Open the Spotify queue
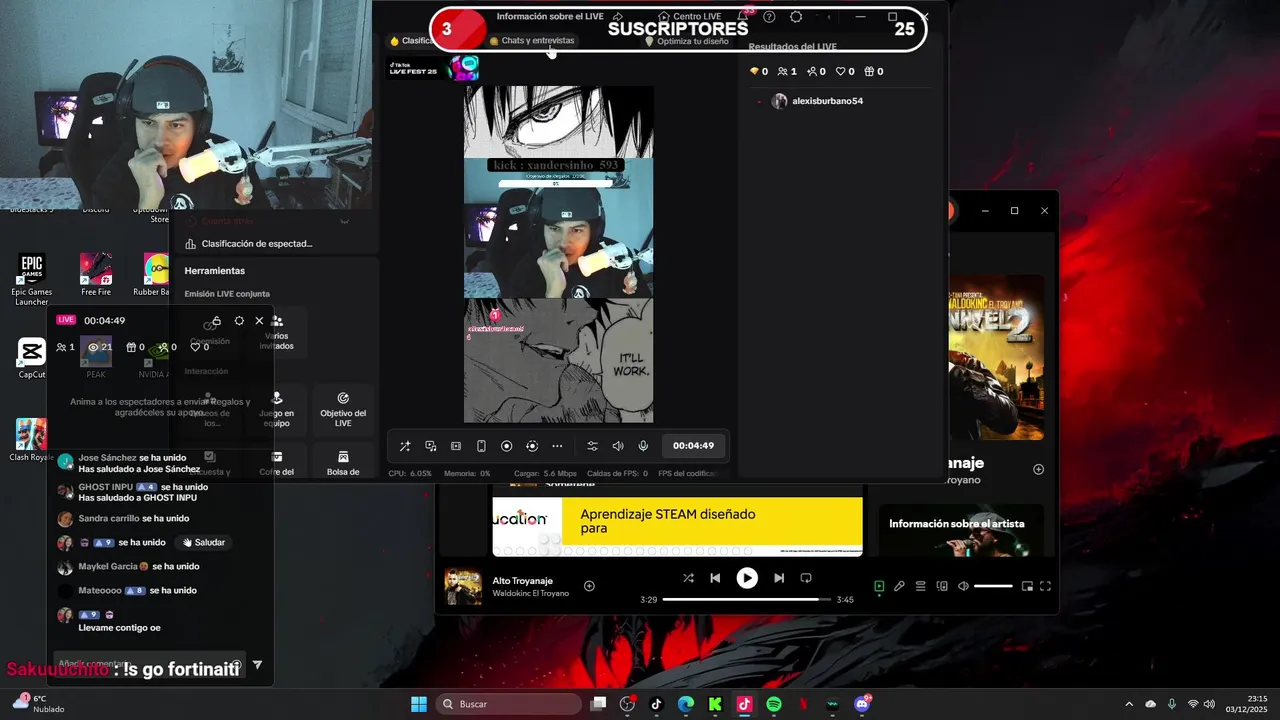 [920, 586]
